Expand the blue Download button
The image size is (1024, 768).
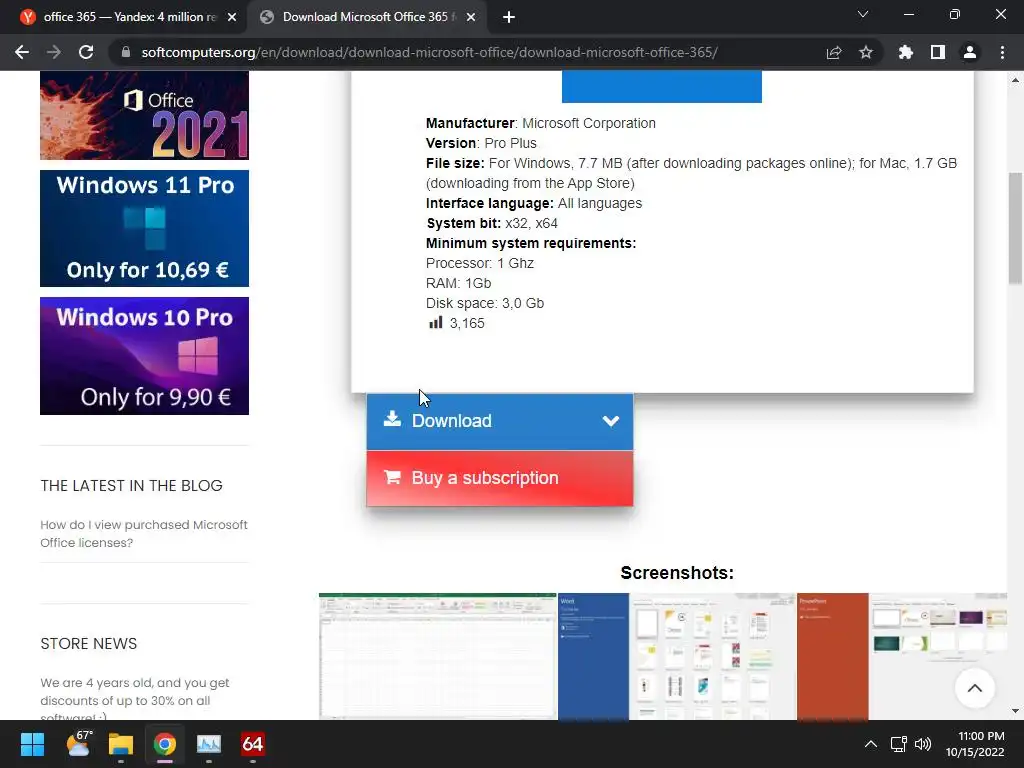(x=500, y=421)
